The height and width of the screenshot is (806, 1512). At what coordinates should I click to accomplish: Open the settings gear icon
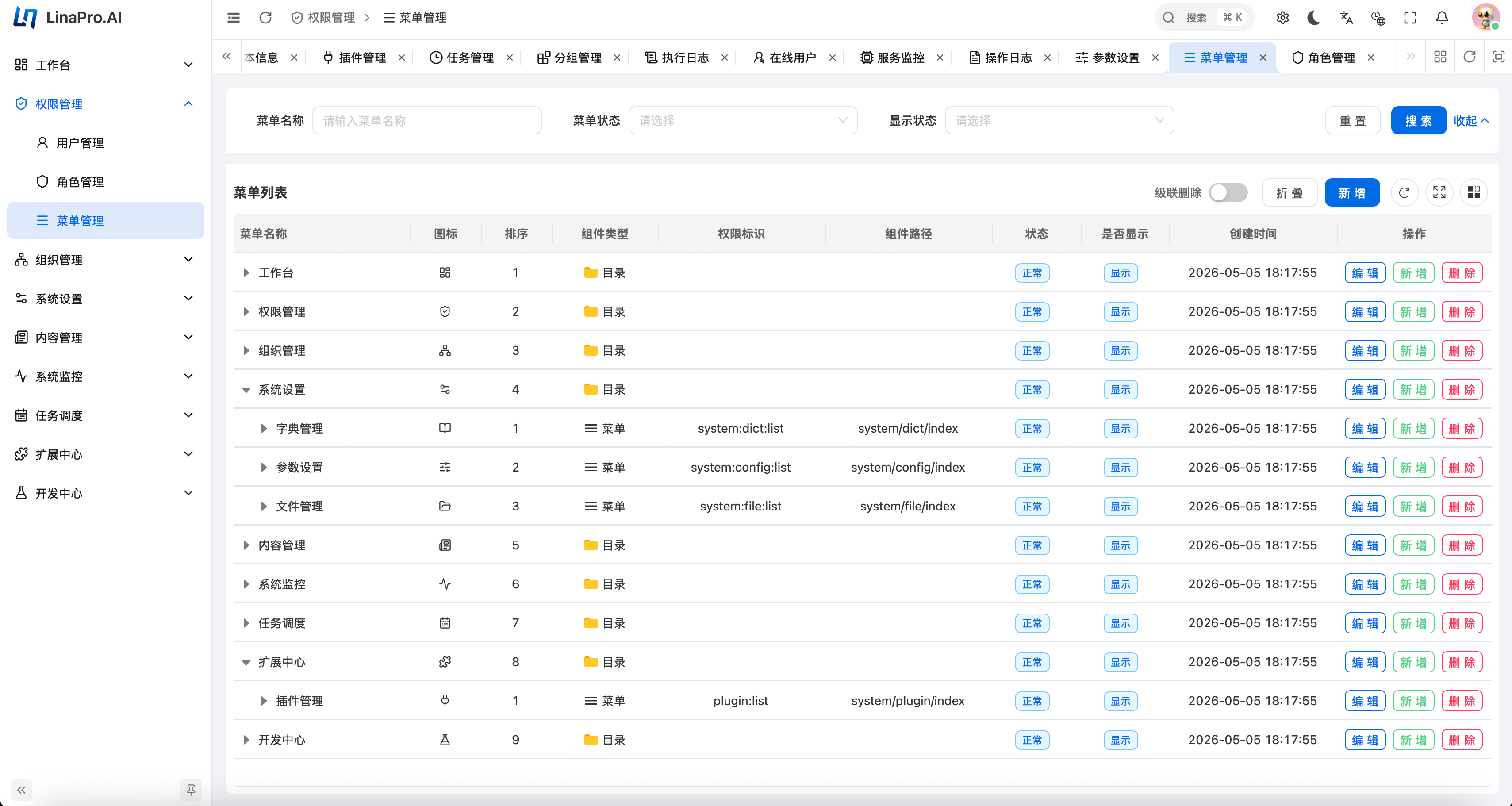(1282, 18)
